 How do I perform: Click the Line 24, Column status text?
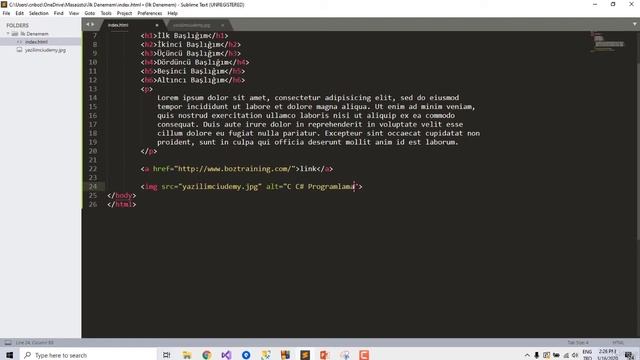[35, 343]
